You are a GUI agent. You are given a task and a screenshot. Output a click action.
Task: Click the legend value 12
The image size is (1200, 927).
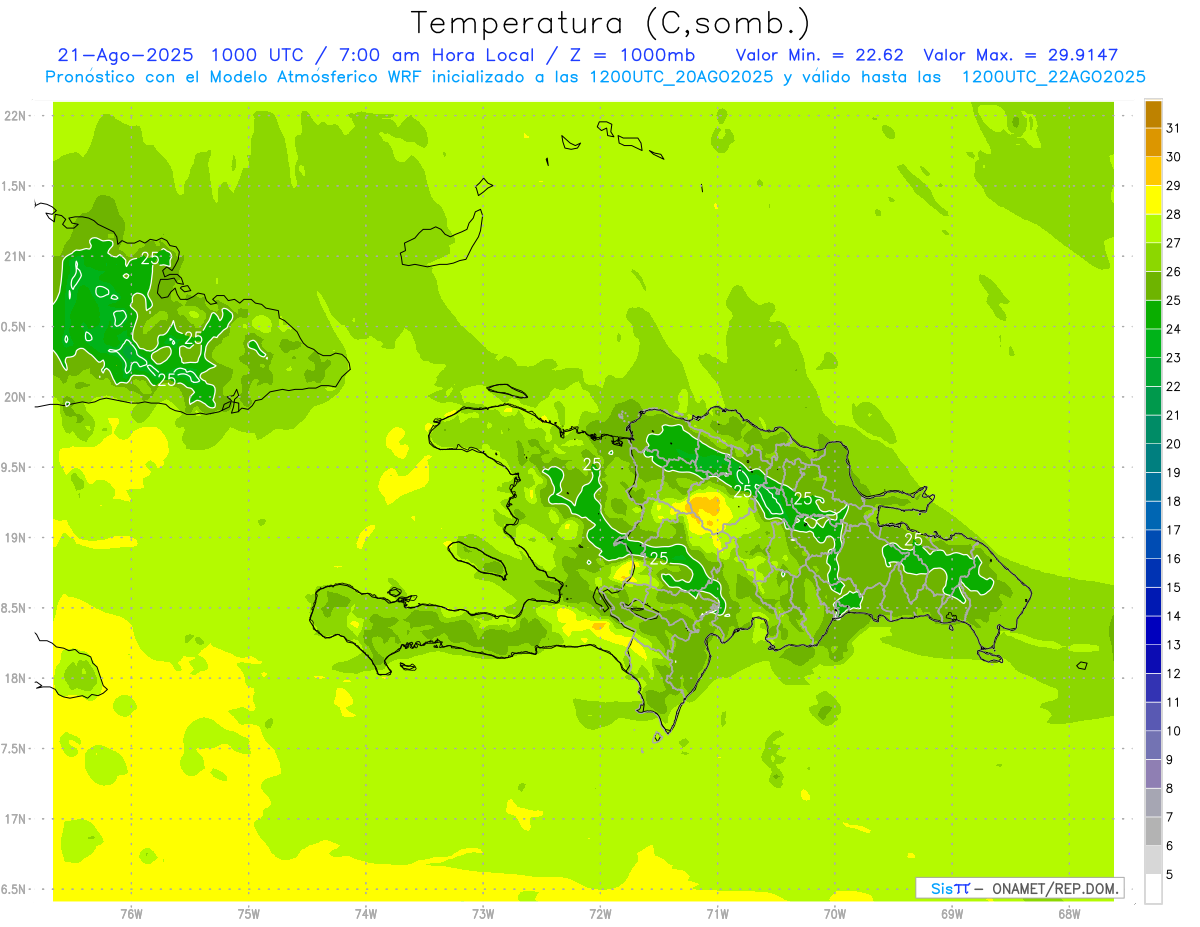(1173, 674)
